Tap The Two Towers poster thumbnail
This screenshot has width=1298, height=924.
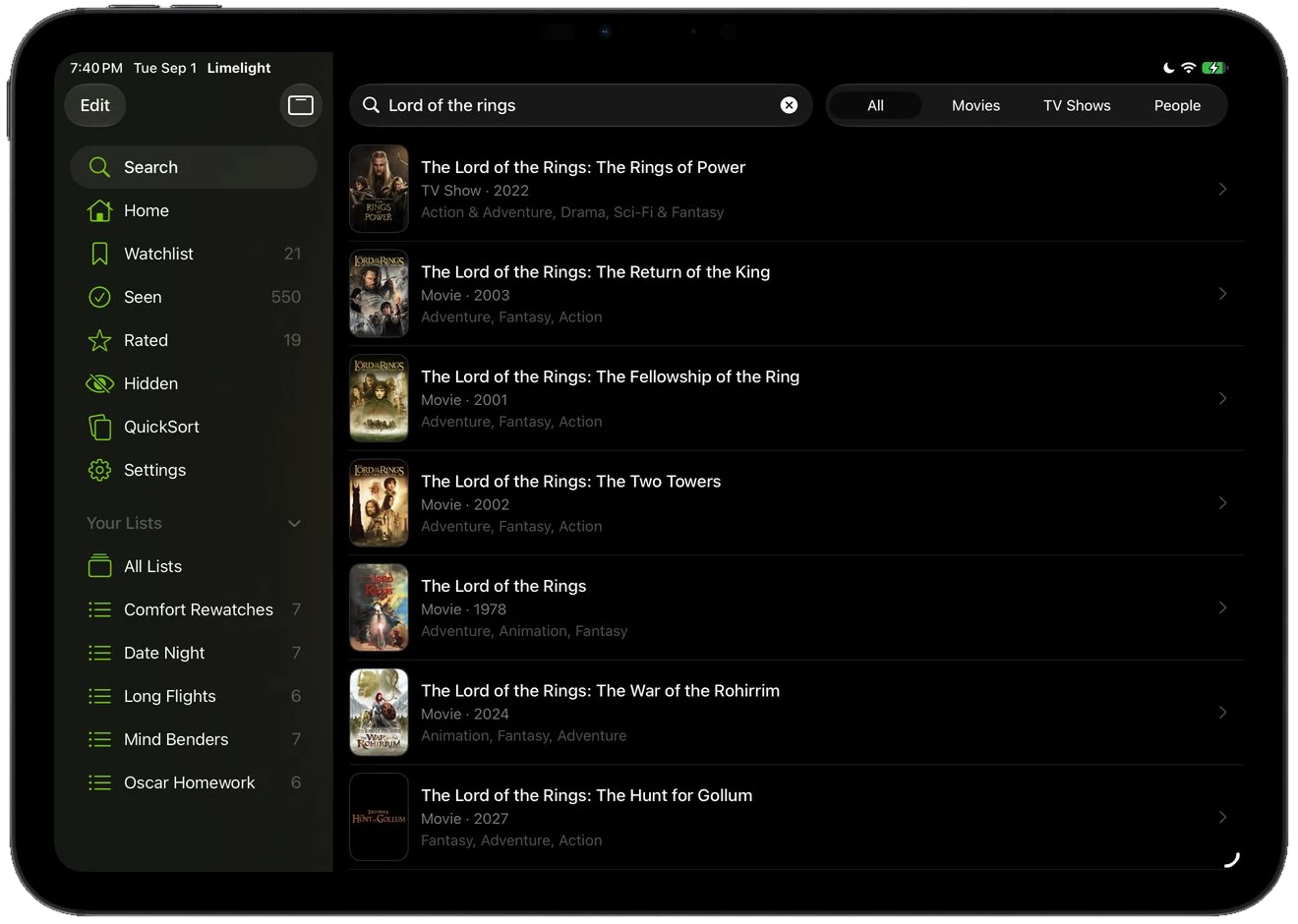379,503
